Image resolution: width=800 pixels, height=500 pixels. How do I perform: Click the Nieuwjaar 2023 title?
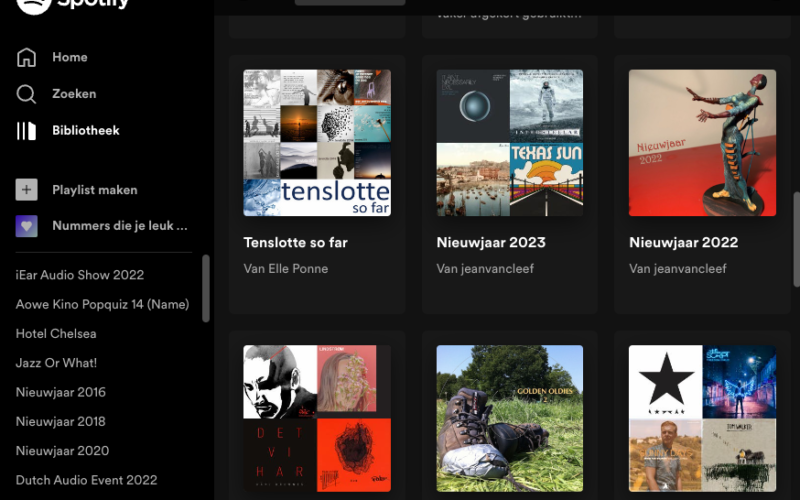[x=491, y=242]
